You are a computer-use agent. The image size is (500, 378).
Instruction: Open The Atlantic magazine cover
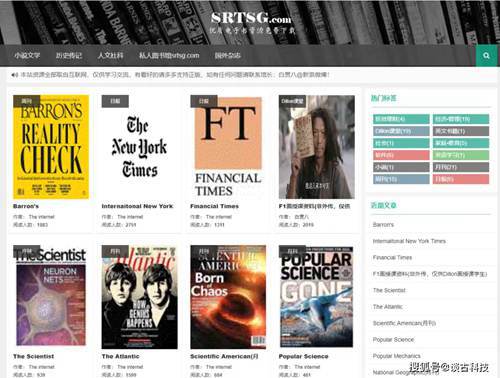(139, 297)
